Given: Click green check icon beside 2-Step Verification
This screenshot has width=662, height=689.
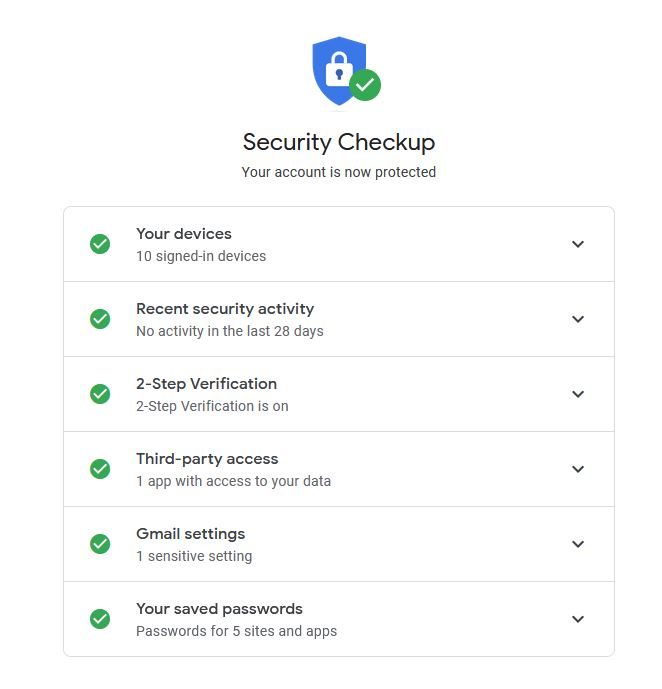Looking at the screenshot, I should [100, 394].
